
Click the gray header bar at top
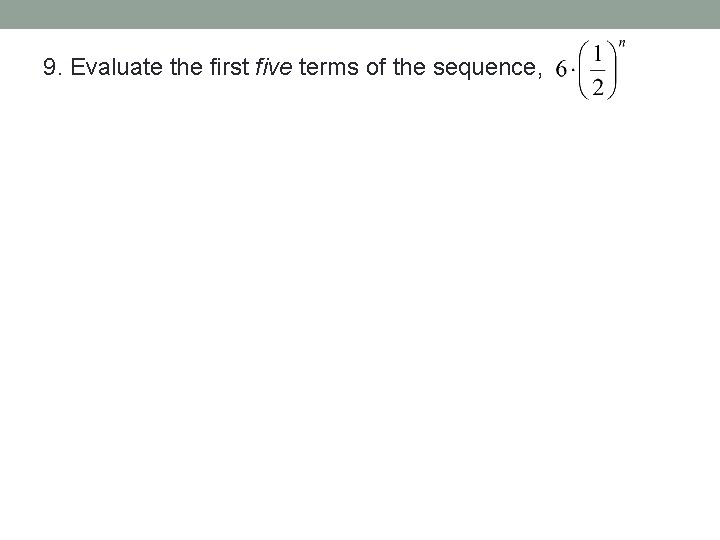click(x=360, y=14)
